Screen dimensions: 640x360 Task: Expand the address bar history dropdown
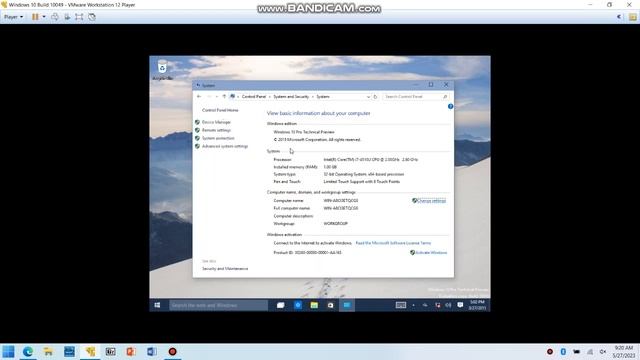pos(368,97)
